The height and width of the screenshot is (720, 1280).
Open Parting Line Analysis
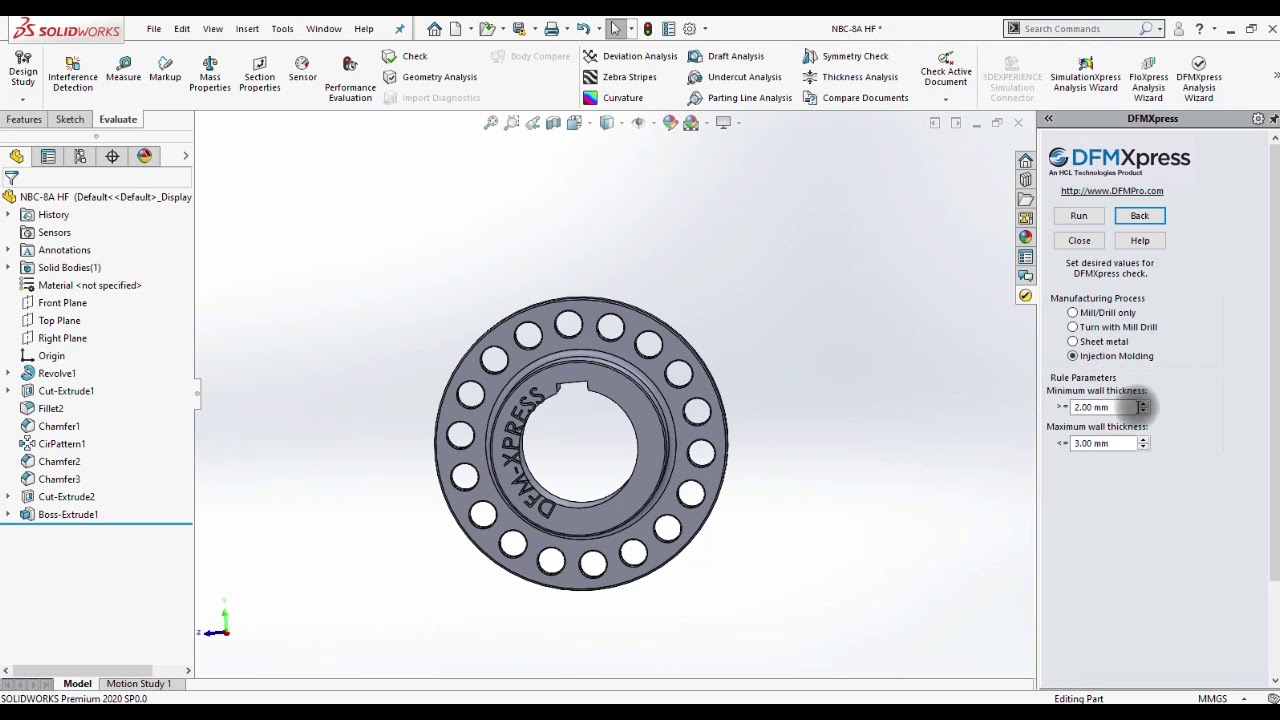tap(740, 98)
